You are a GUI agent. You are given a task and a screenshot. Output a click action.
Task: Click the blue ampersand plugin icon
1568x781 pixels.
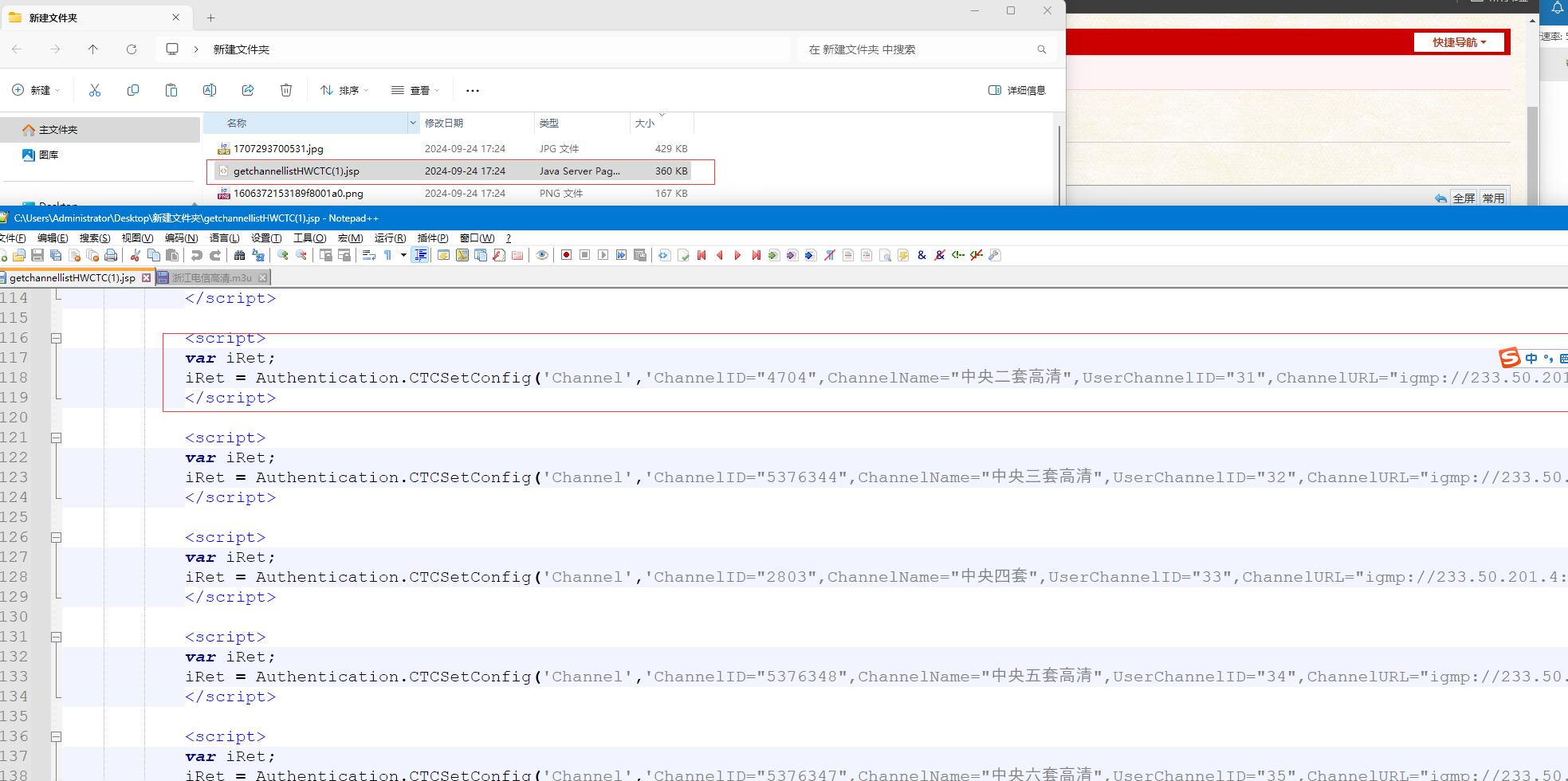pyautogui.click(x=922, y=255)
